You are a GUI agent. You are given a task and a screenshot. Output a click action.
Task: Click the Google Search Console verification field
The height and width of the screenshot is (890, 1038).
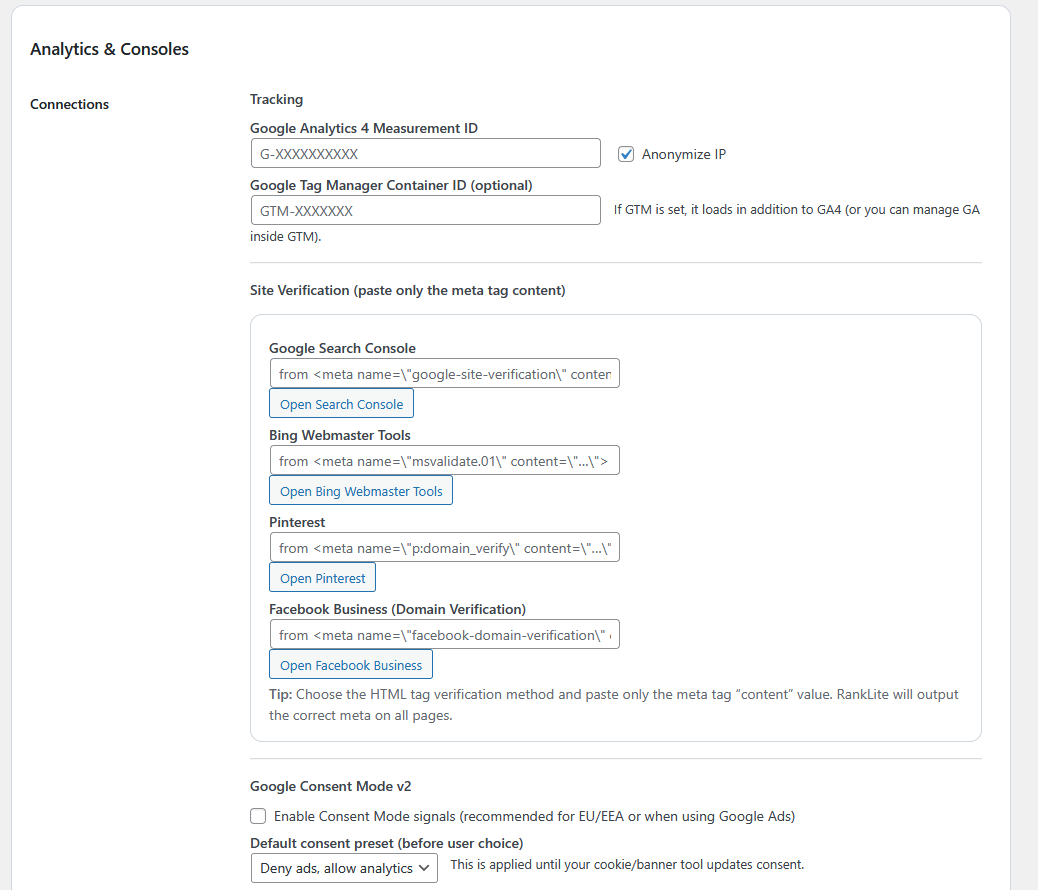click(x=444, y=373)
